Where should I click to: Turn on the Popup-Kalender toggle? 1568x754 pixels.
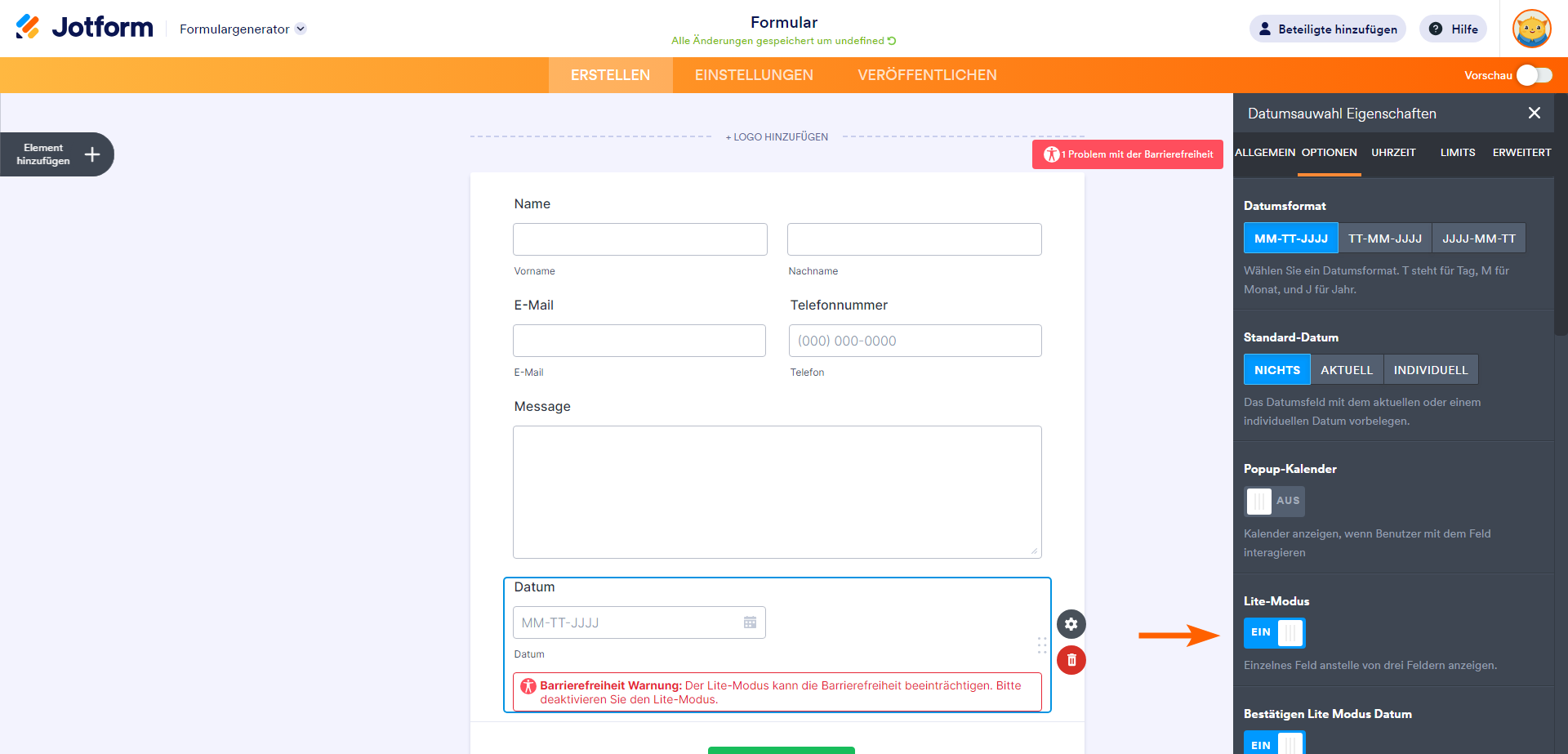pos(1274,502)
